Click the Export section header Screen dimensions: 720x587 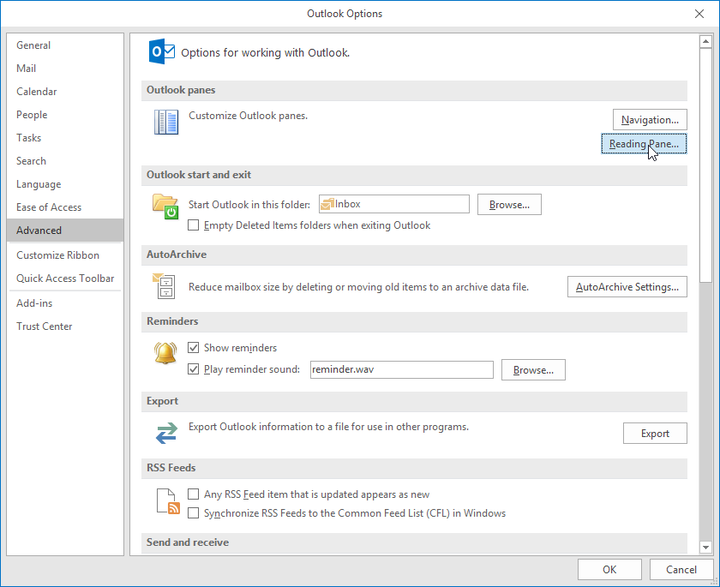pos(414,401)
